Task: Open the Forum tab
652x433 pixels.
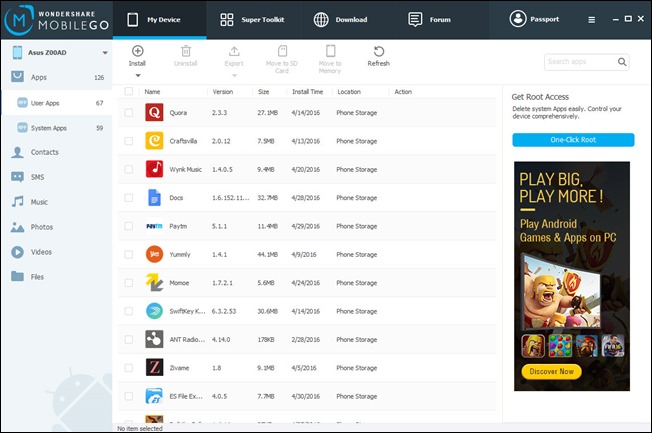Action: point(430,20)
